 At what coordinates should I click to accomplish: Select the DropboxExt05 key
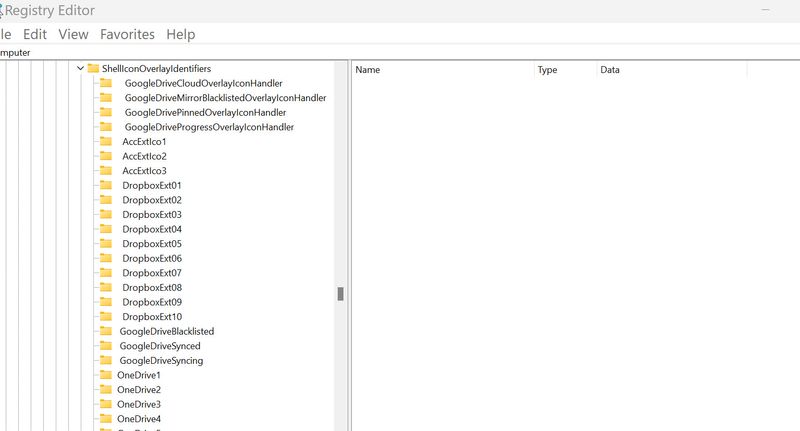click(x=152, y=243)
